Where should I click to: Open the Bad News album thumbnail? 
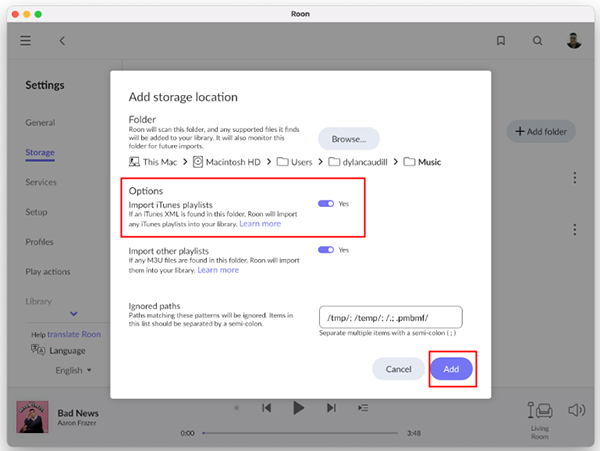coord(33,417)
